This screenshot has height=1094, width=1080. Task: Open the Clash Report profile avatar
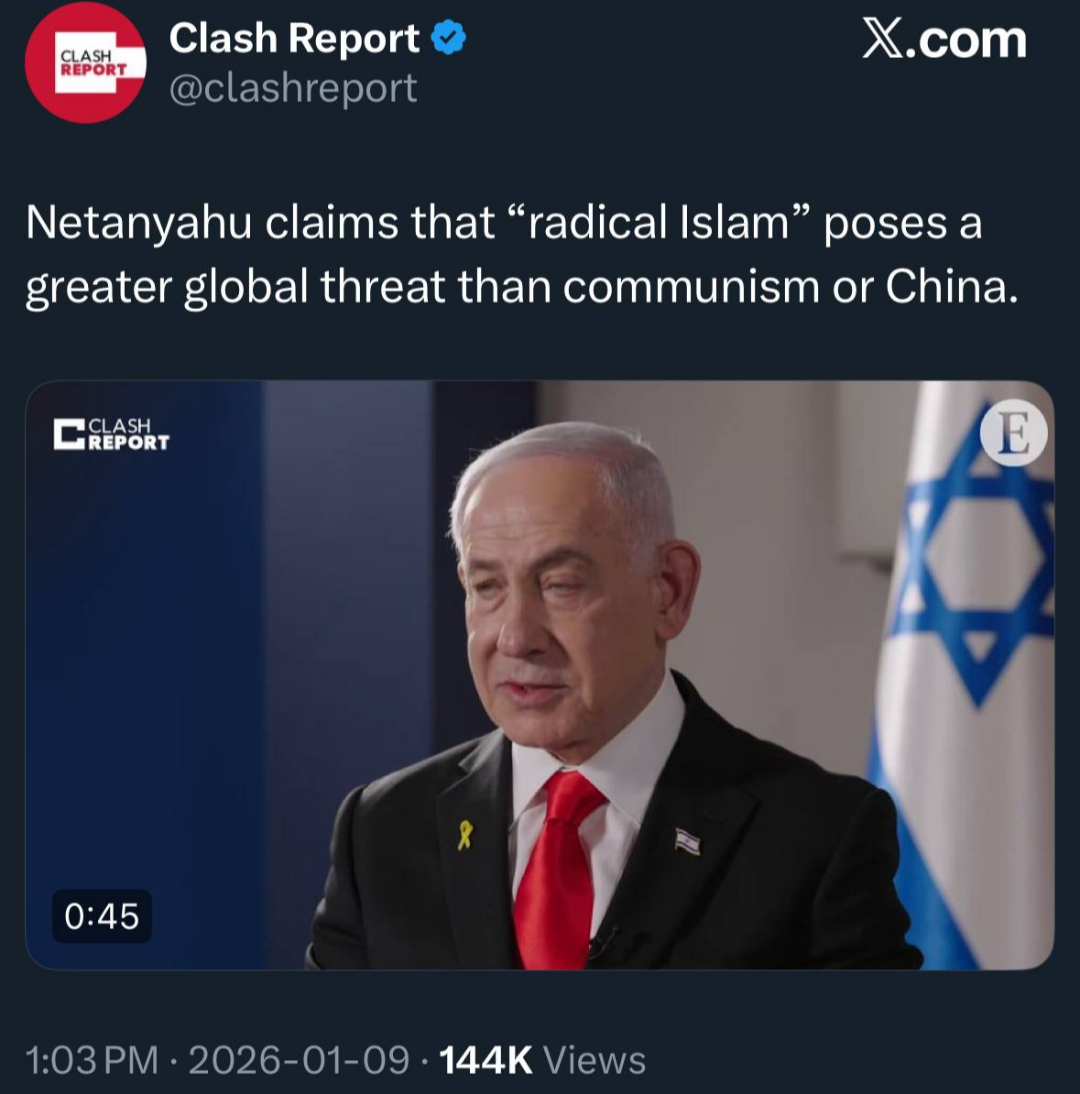pyautogui.click(x=85, y=63)
